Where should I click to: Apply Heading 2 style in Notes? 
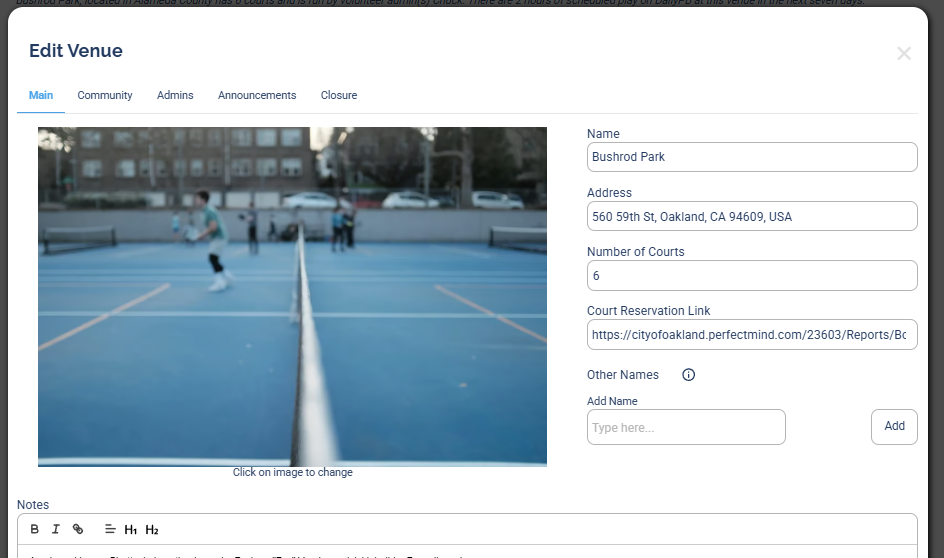(x=152, y=530)
